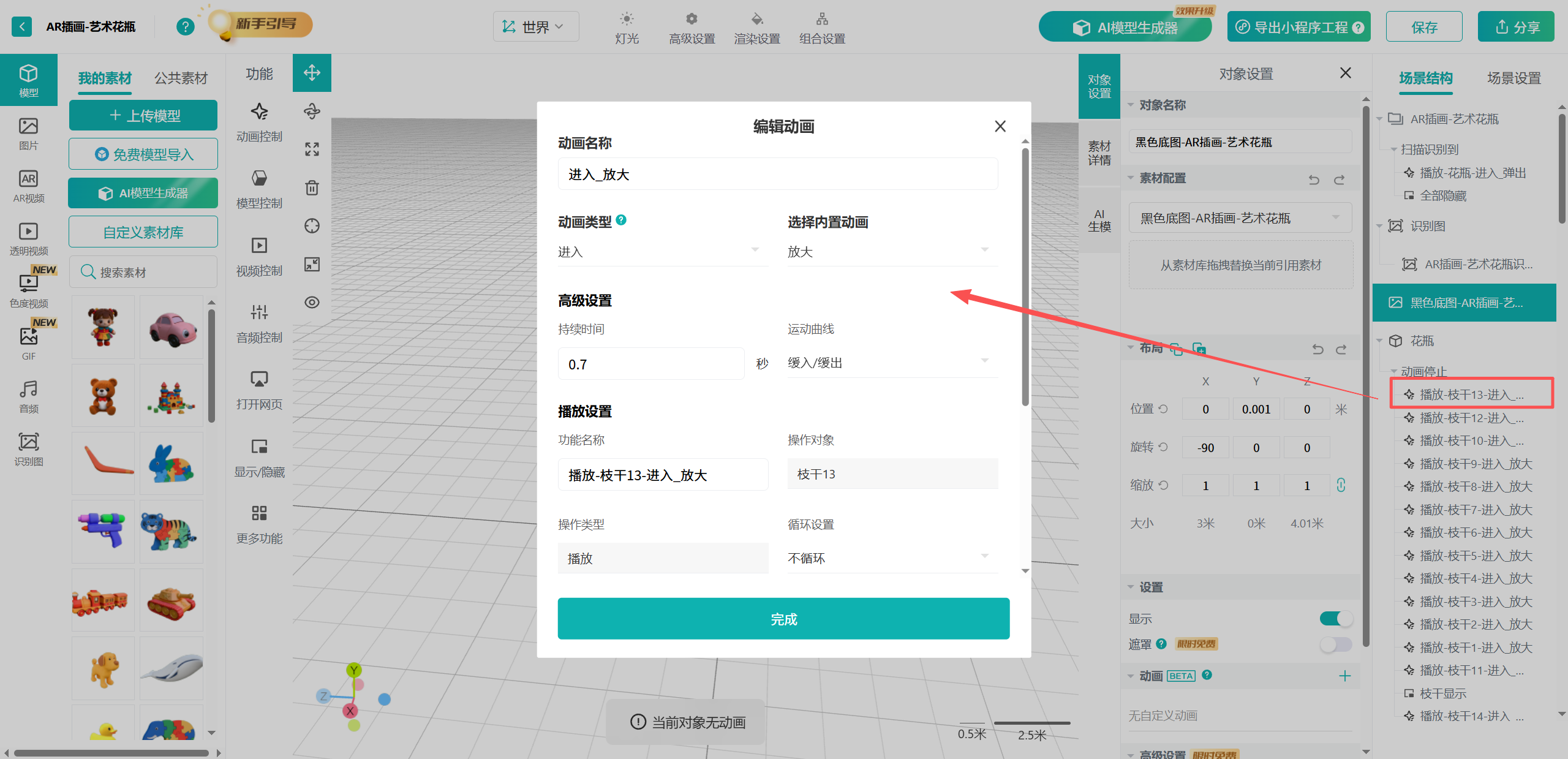
Task: Click the scale link lock icon
Action: [x=1341, y=485]
